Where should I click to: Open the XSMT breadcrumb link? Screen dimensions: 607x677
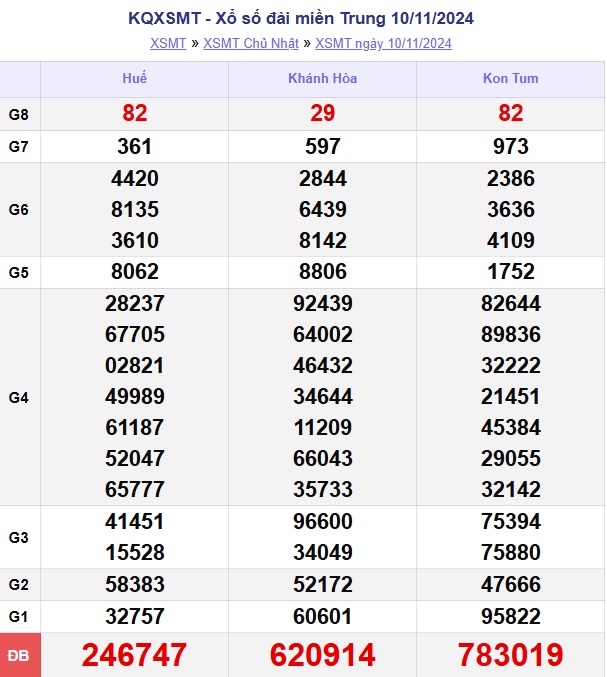tap(167, 43)
